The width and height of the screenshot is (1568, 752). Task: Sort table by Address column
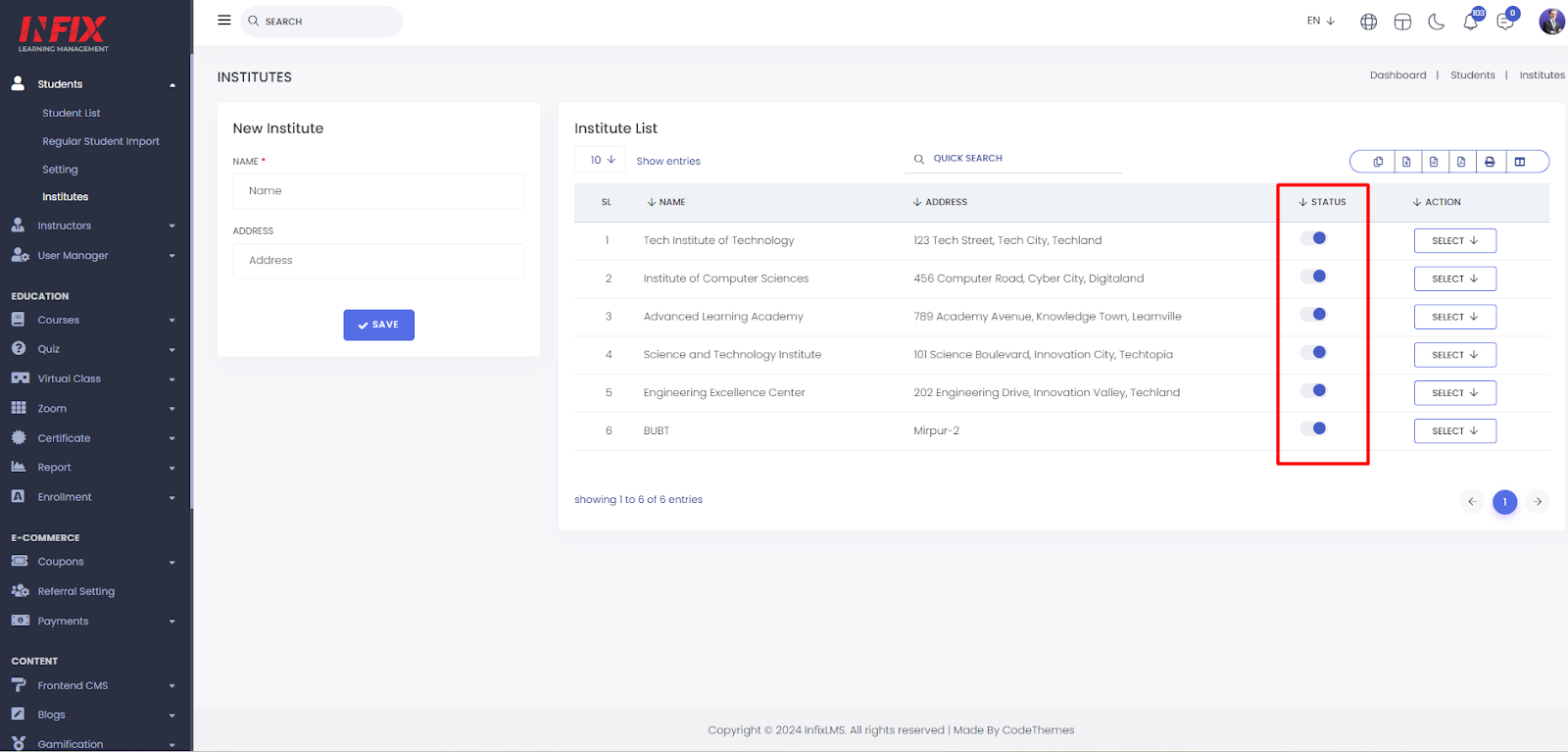click(940, 202)
